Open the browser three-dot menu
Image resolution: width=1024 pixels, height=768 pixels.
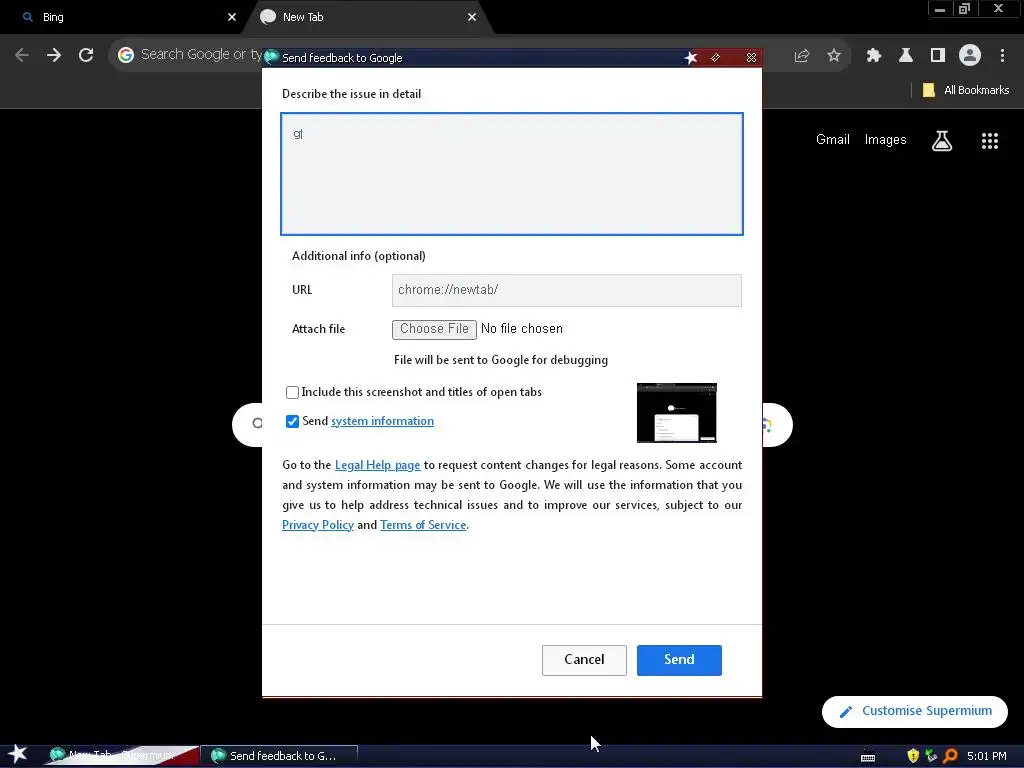pos(1002,56)
